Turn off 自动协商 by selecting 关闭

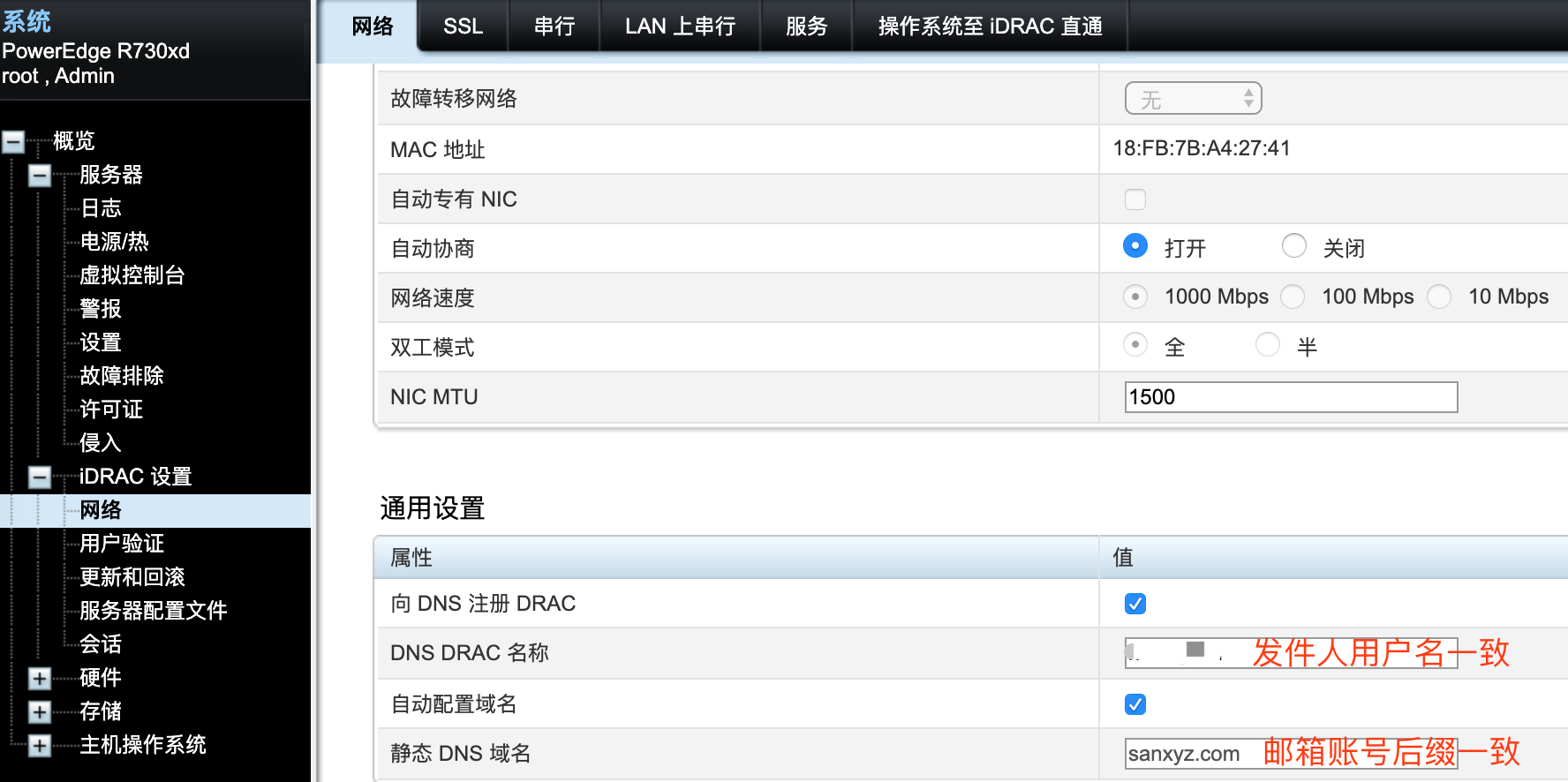(1294, 246)
